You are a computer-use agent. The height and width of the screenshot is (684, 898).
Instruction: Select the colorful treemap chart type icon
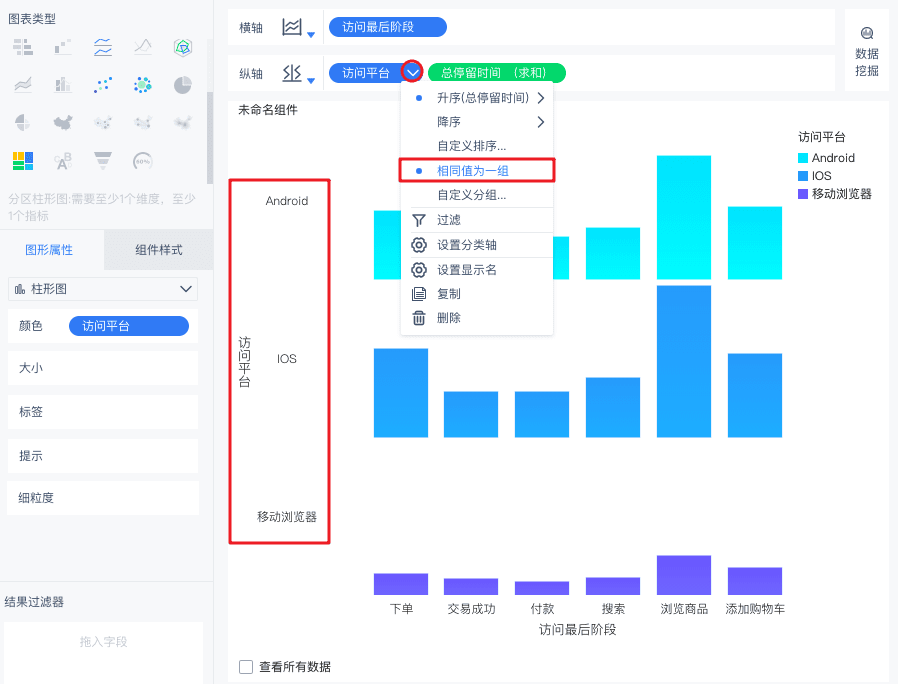[x=23, y=161]
